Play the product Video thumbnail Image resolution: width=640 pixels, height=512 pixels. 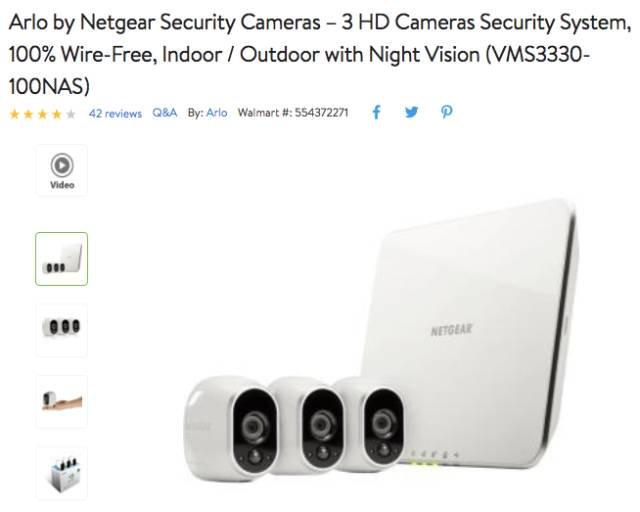click(62, 171)
